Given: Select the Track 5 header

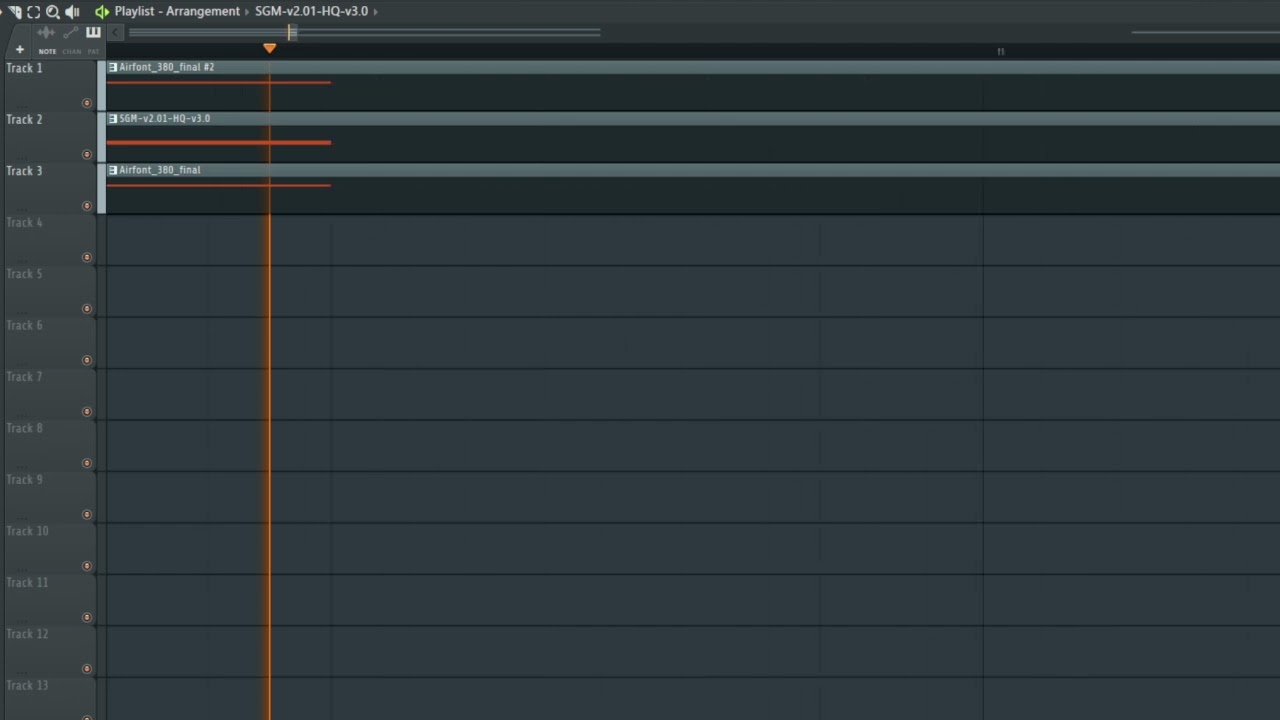Looking at the screenshot, I should tap(50, 291).
